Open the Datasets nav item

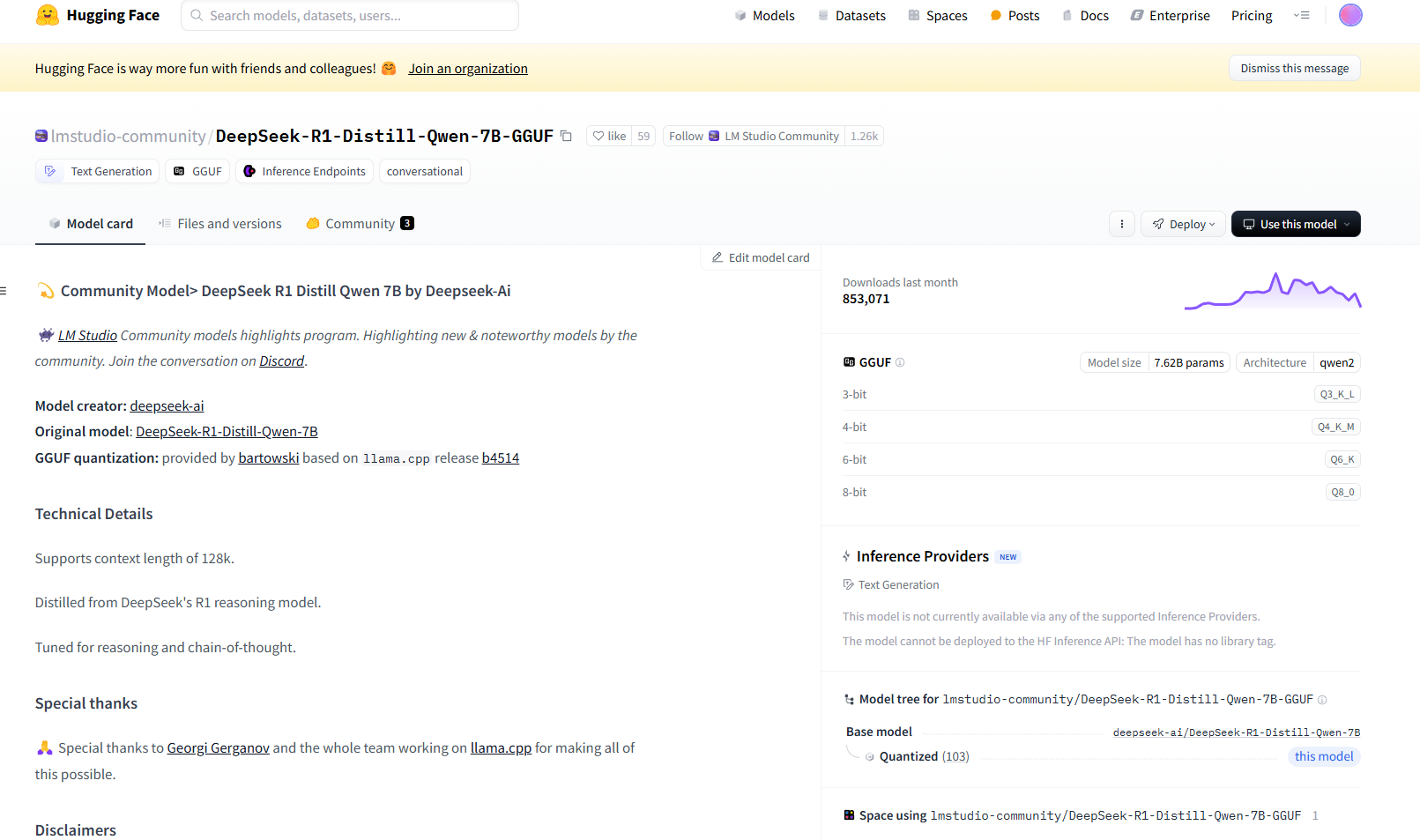851,15
